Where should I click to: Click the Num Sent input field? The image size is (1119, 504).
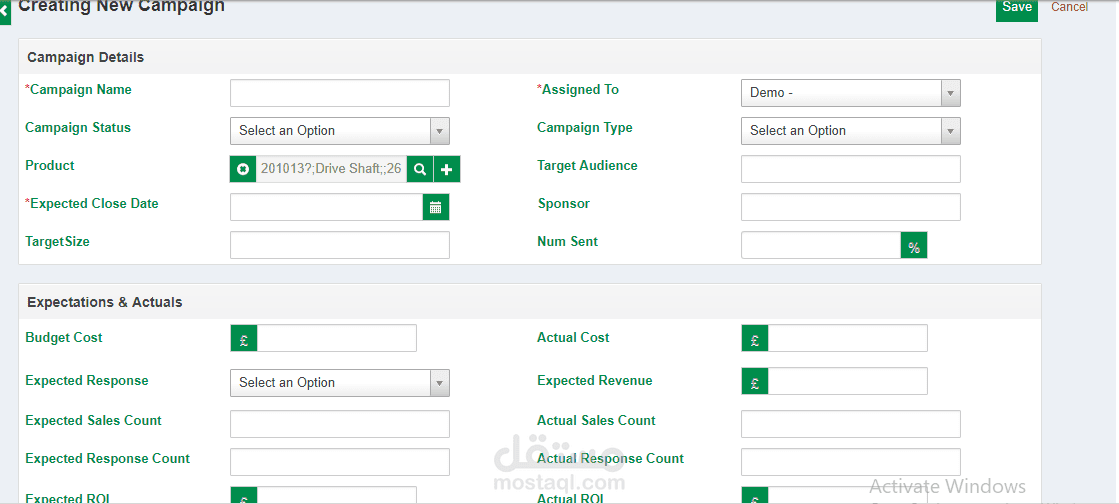[x=821, y=245]
